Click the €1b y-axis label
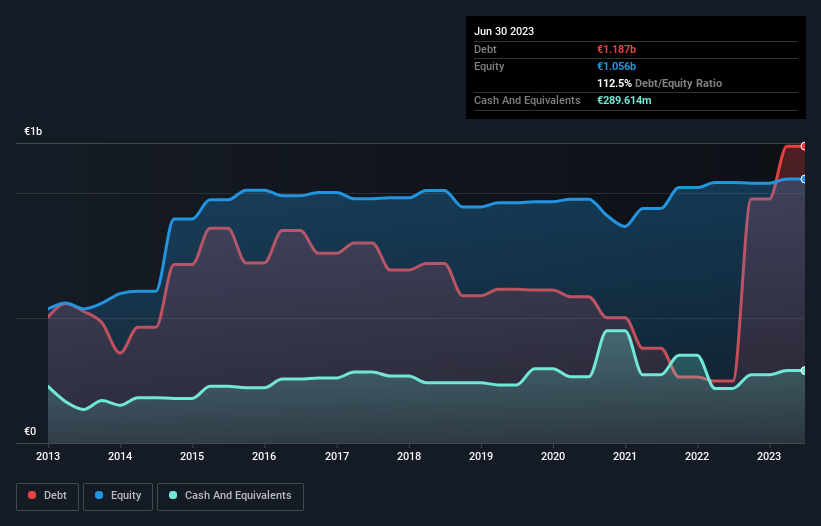 pyautogui.click(x=33, y=131)
